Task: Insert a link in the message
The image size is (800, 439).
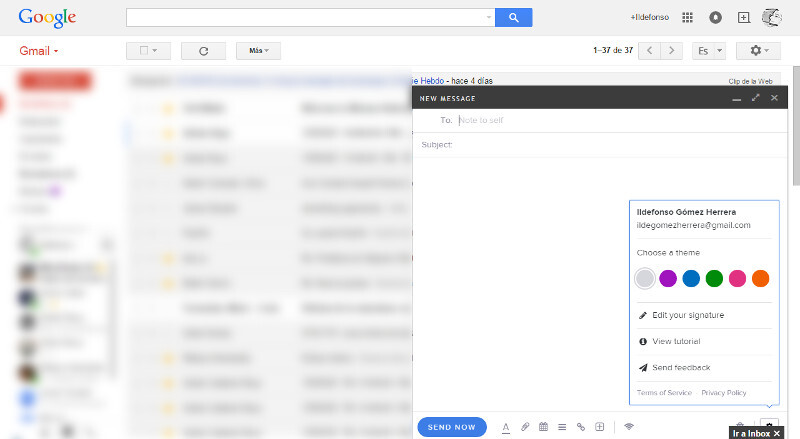Action: [580, 427]
